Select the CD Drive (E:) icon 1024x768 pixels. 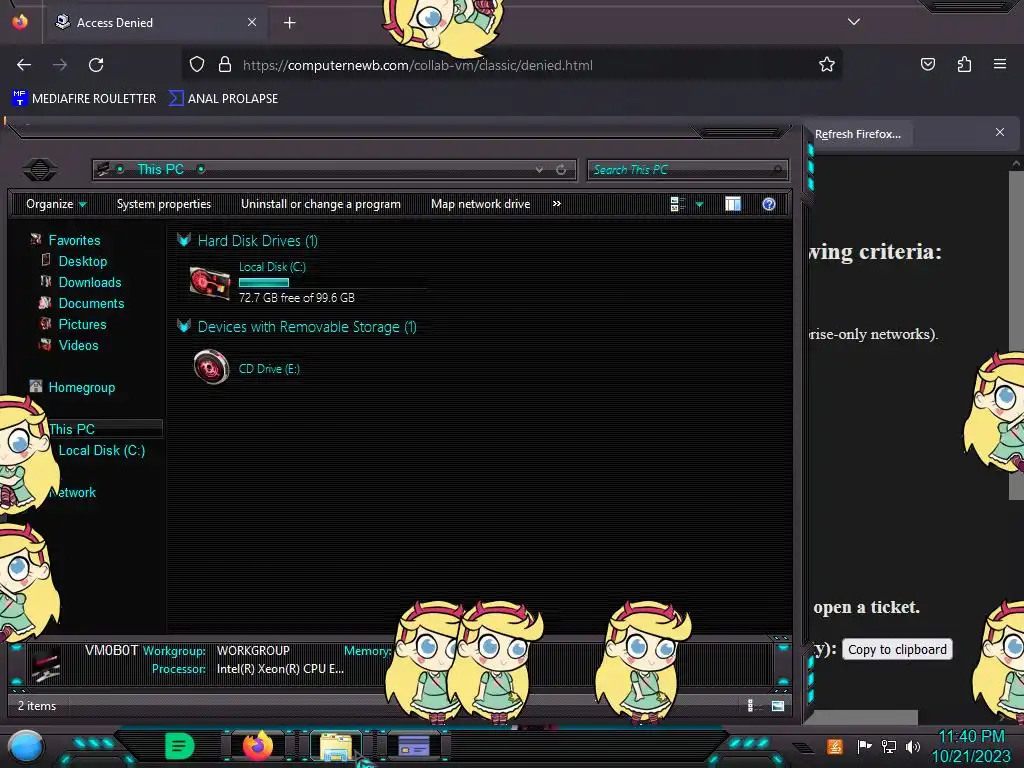[x=211, y=368]
